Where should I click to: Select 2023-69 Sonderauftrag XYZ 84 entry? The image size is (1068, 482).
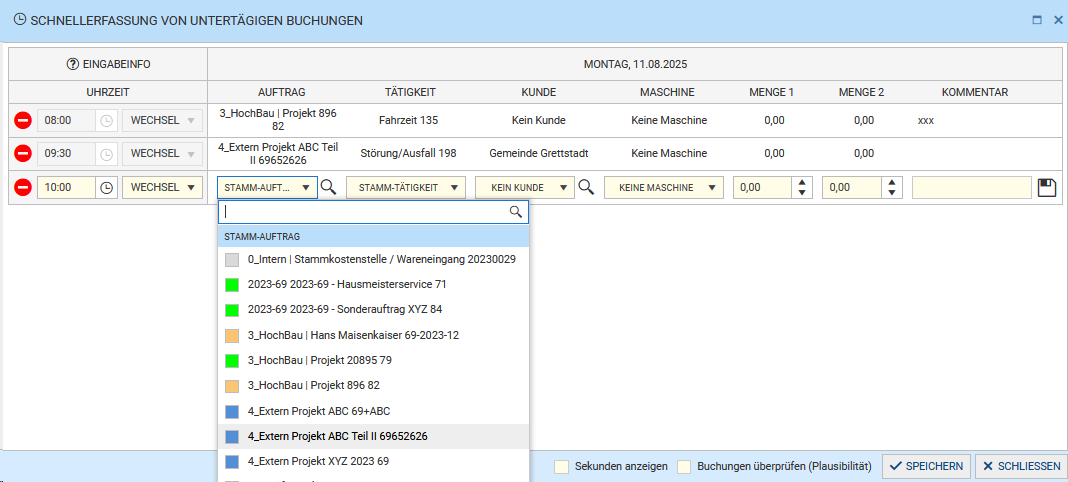373,309
